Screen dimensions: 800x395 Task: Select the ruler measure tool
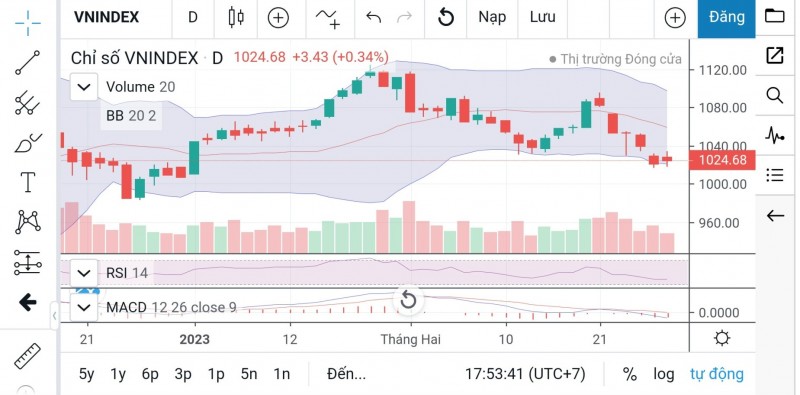28,356
